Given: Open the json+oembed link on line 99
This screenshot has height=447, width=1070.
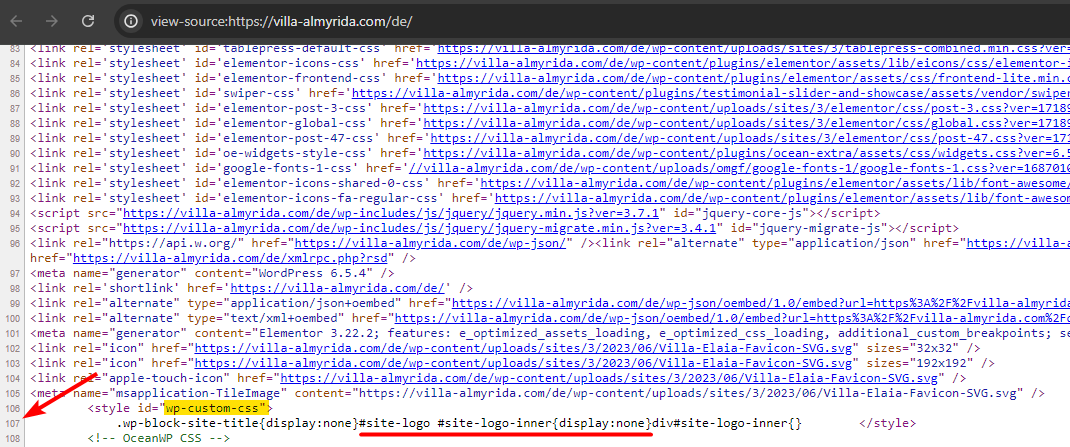Looking at the screenshot, I should 761,302.
